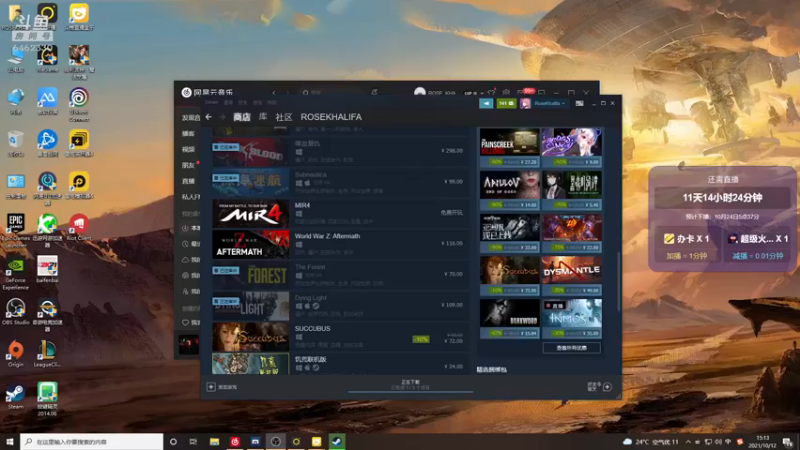The height and width of the screenshot is (450, 800).
Task: Open World War Z: Aftermath listing
Action: pyautogui.click(x=340, y=244)
